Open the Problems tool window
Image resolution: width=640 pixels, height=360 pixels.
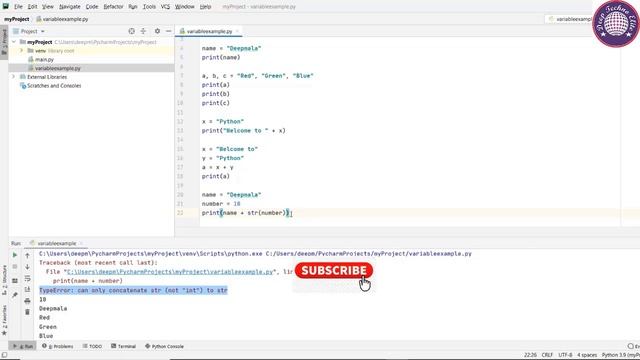coord(58,346)
